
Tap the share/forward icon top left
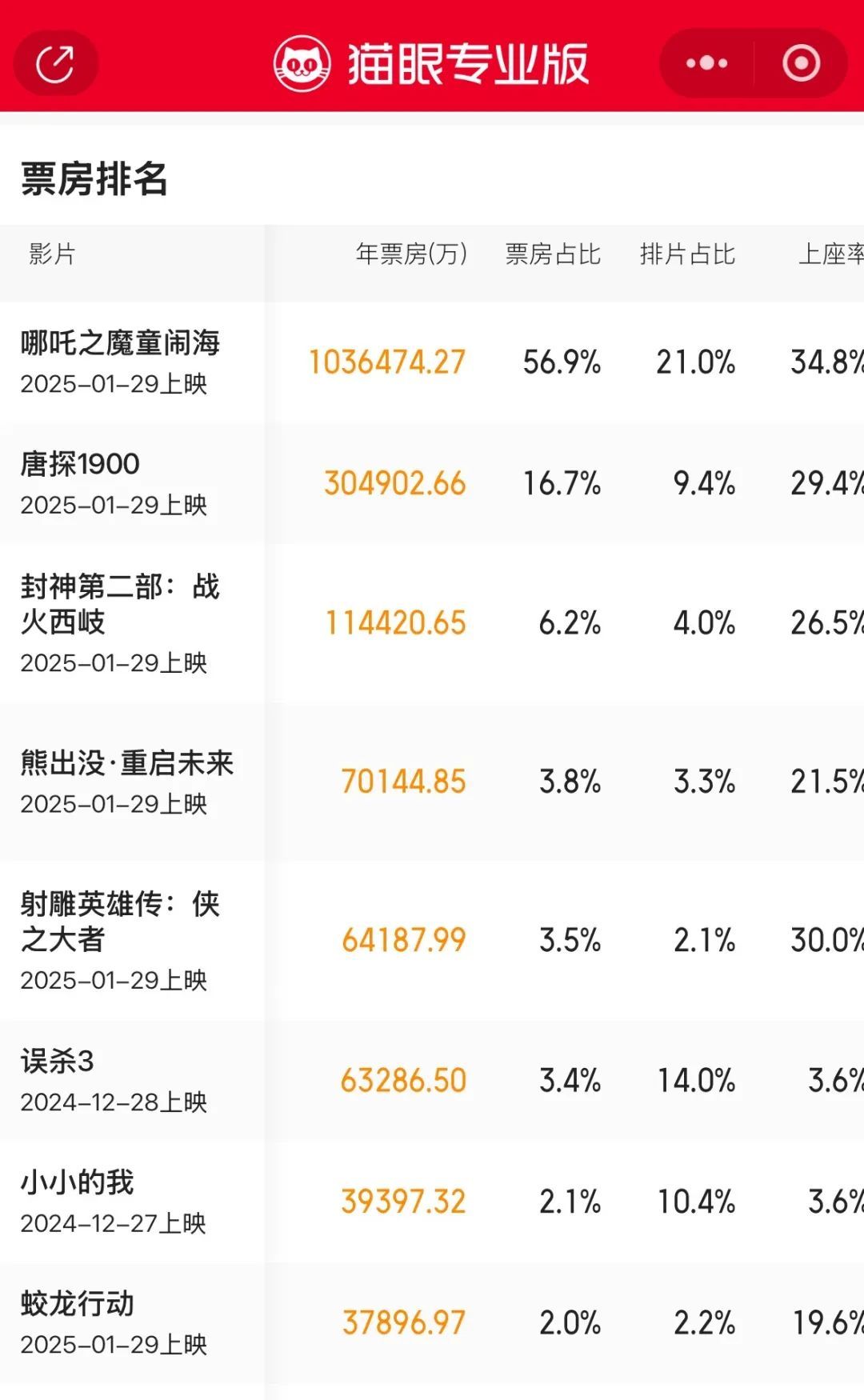(54, 62)
